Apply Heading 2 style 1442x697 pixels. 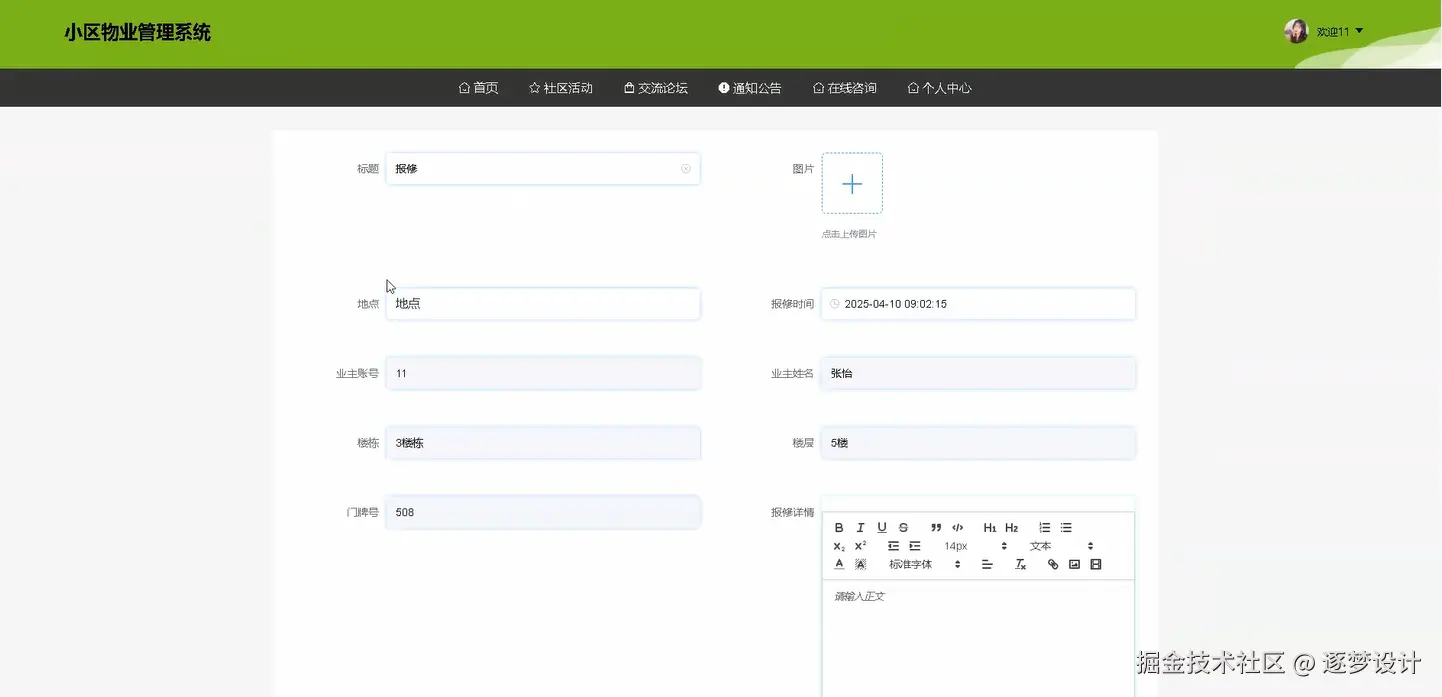click(1012, 528)
